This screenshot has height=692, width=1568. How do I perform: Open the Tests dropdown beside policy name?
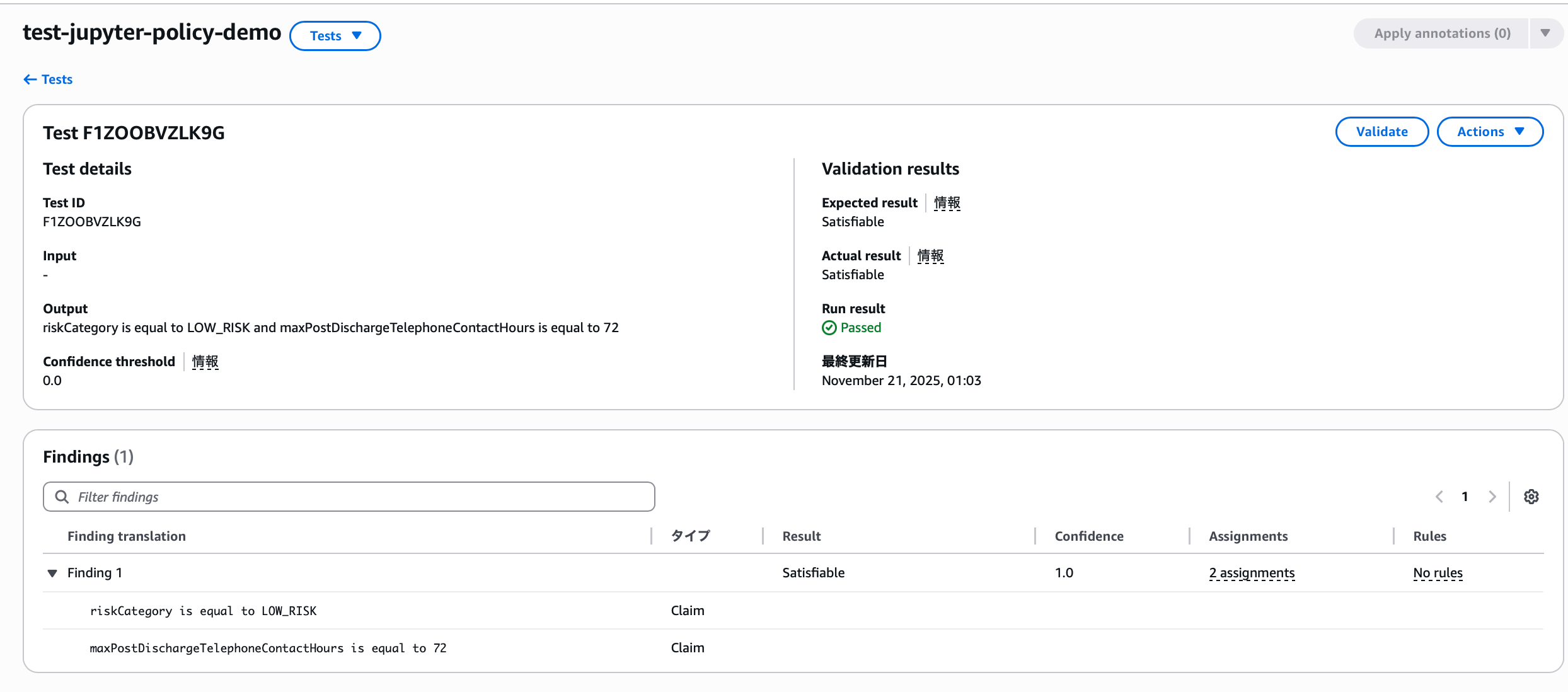335,36
